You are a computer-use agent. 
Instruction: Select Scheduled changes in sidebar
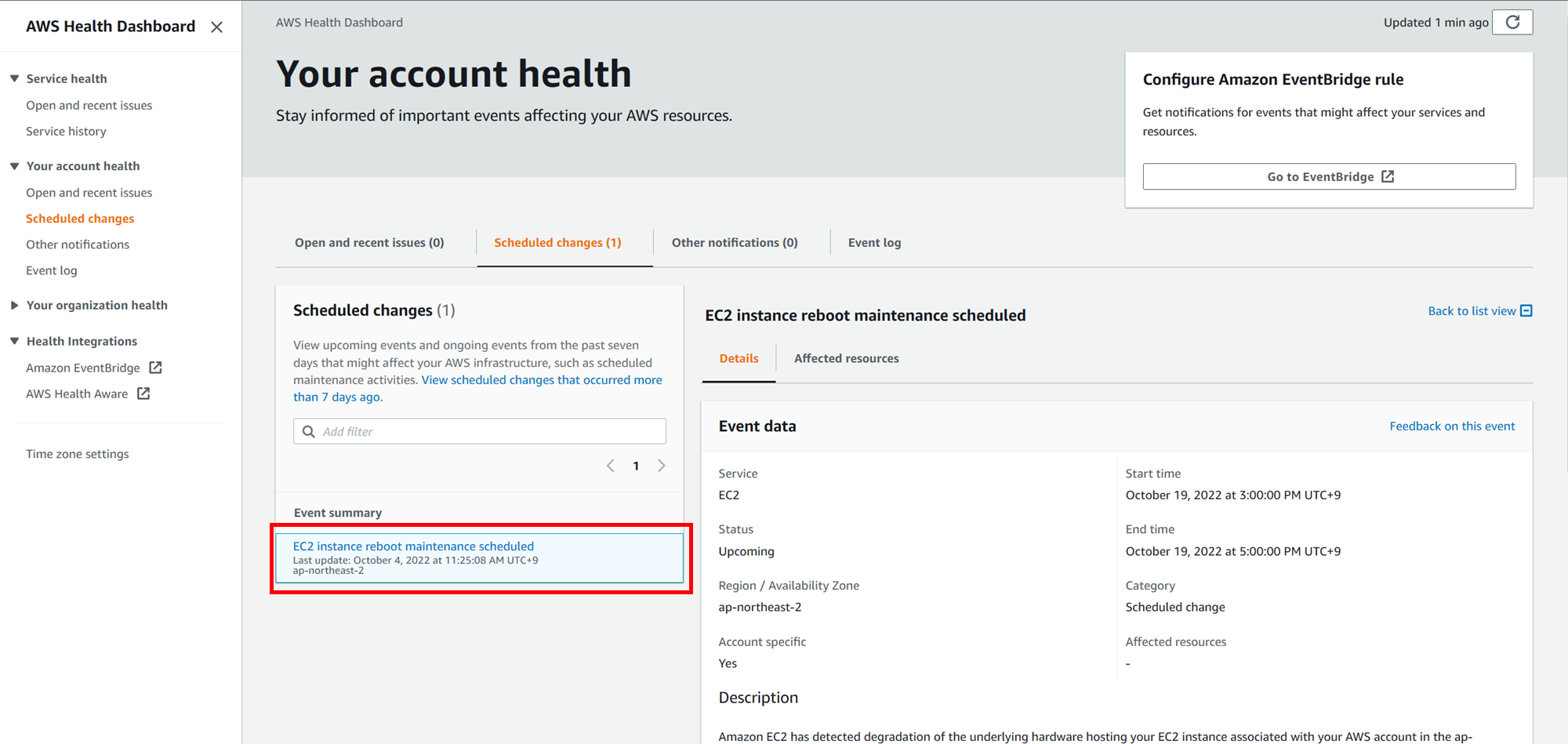pos(80,218)
